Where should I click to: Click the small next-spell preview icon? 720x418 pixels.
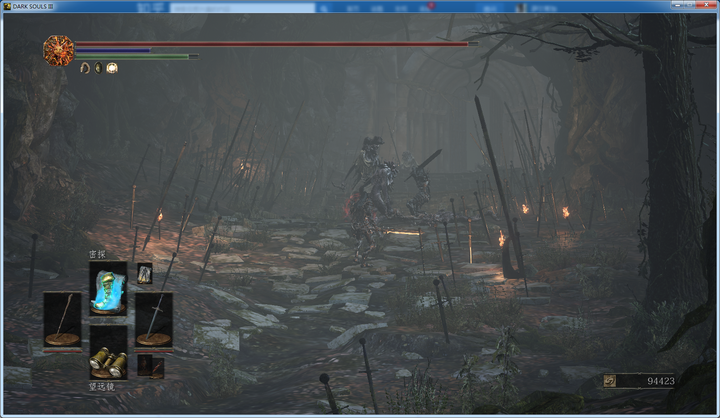coord(145,273)
